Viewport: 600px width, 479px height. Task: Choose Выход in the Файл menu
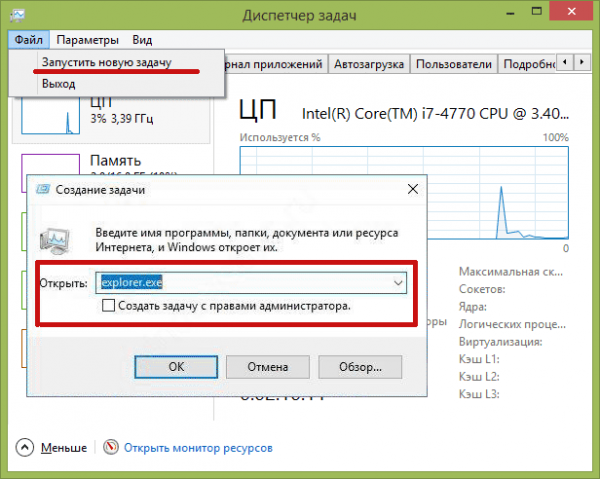click(x=59, y=84)
